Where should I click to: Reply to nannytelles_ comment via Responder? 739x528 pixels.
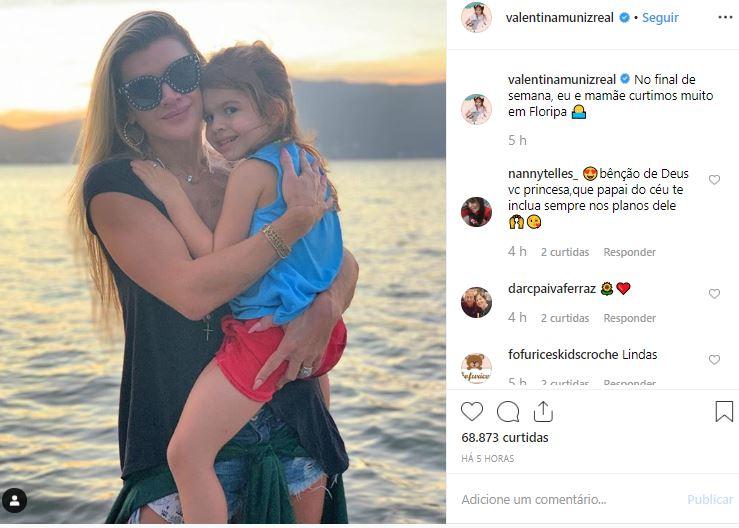coord(629,252)
